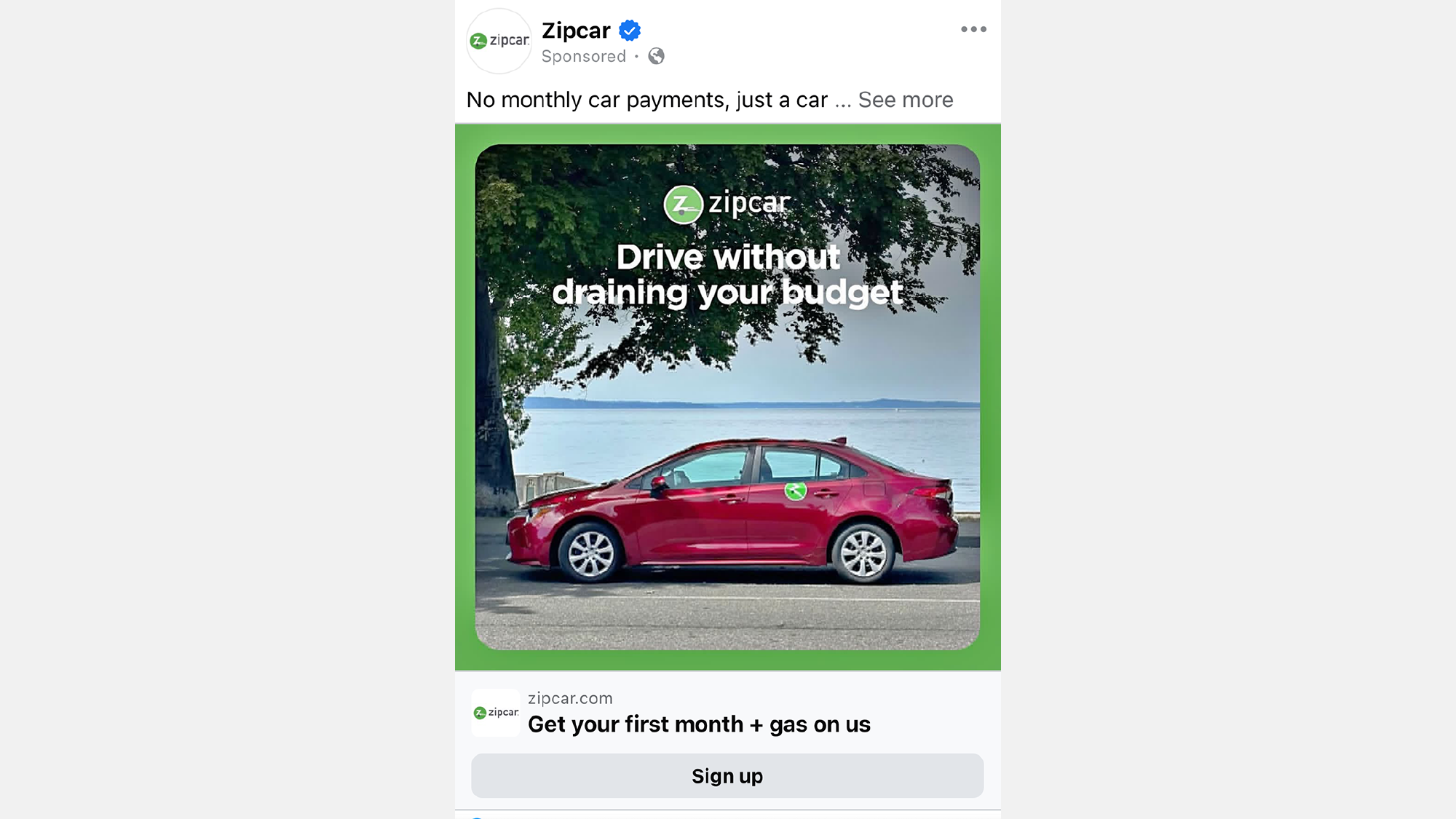The image size is (1456, 819).
Task: Click the small zipcar logo beside headline
Action: [x=496, y=713]
